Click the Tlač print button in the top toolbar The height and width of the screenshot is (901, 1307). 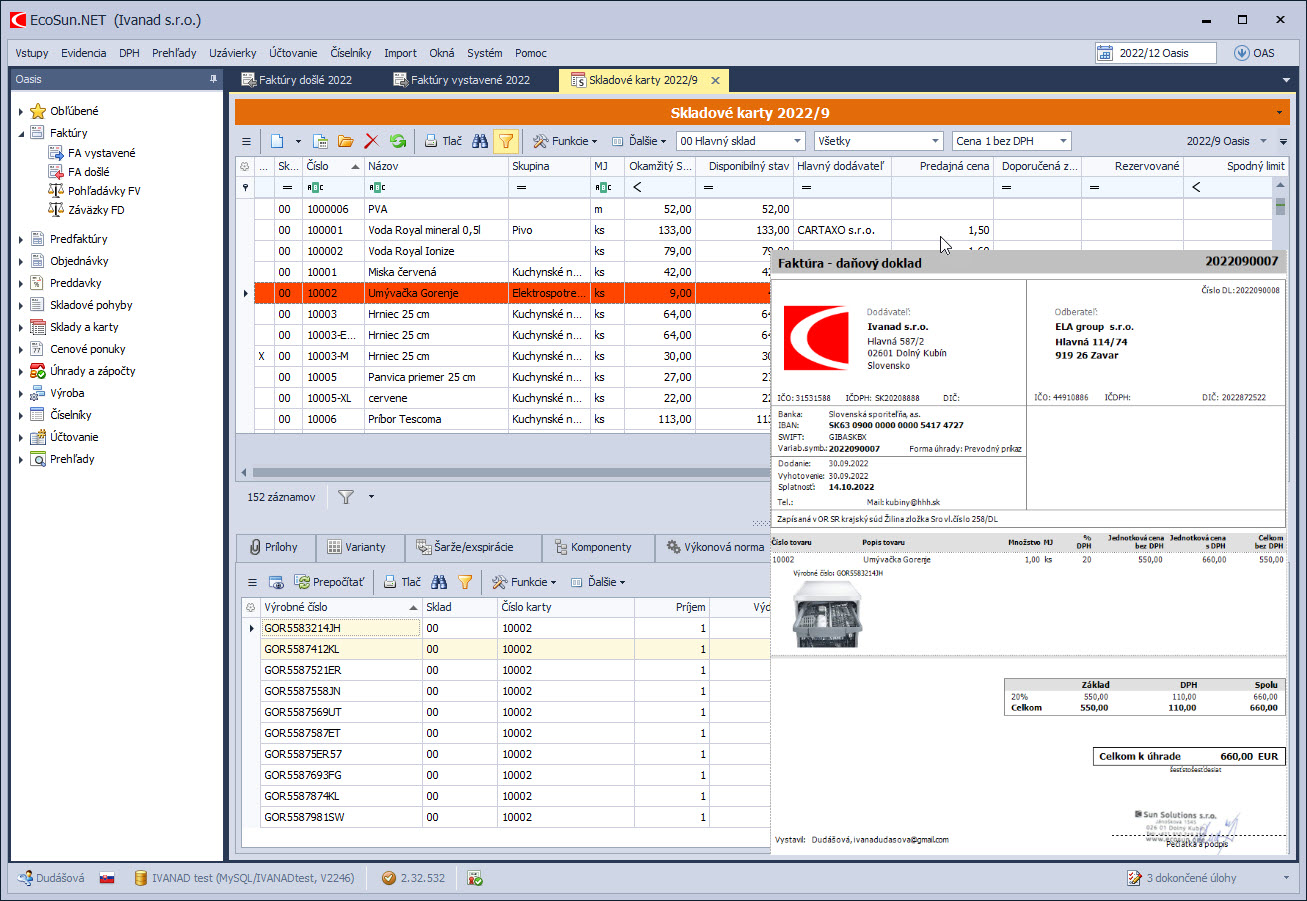[x=443, y=141]
